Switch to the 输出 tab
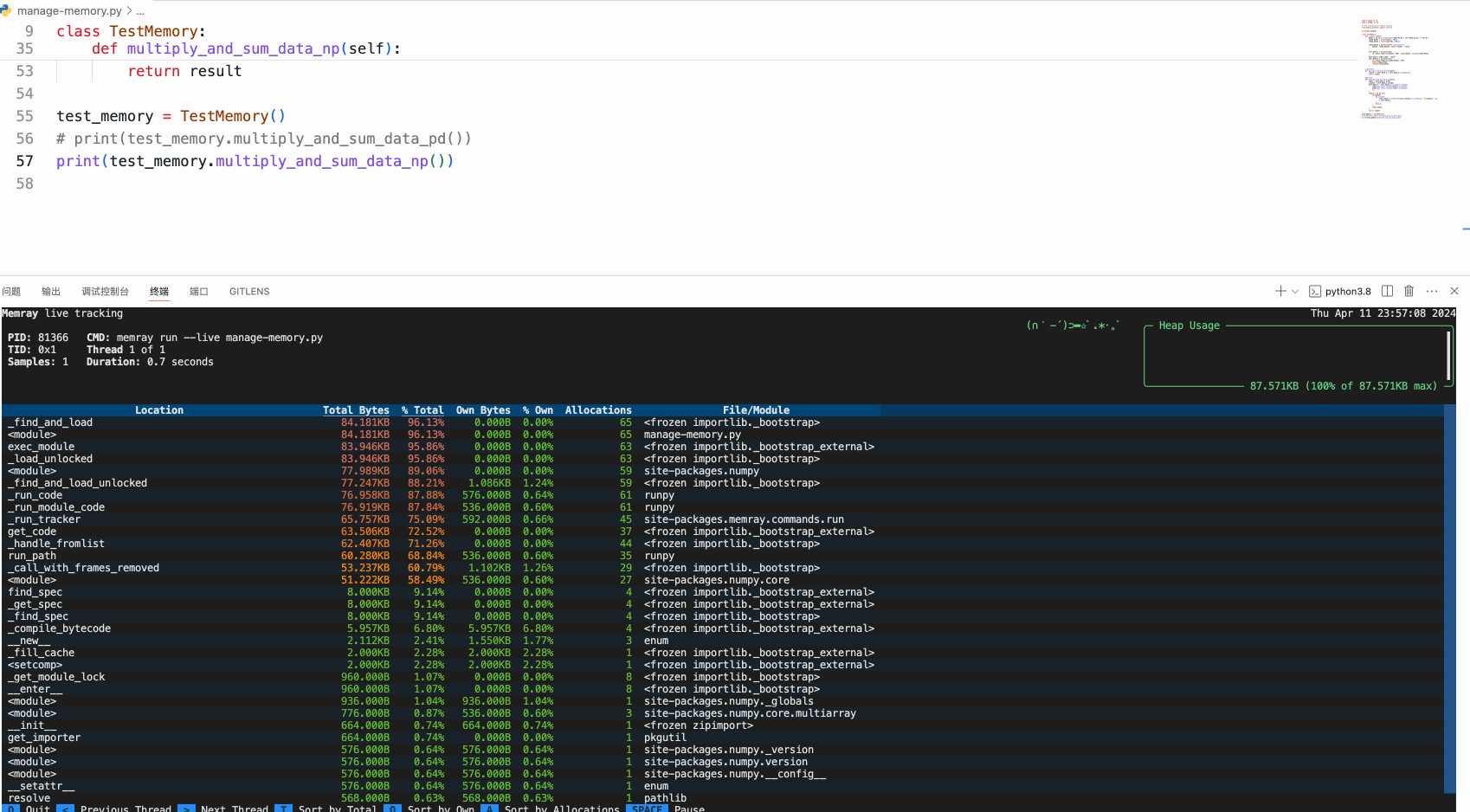Viewport: 1470px width, 812px height. click(x=51, y=292)
